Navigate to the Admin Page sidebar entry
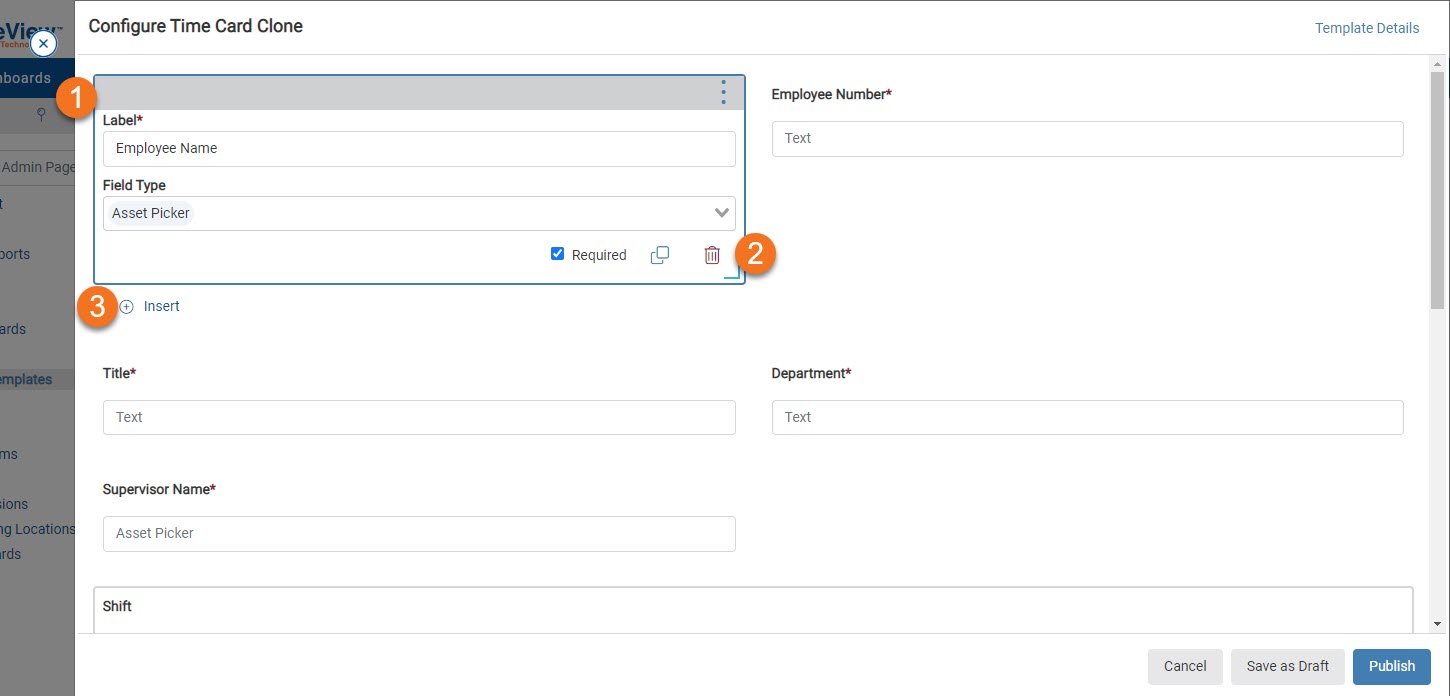Image resolution: width=1450 pixels, height=696 pixels. 32,167
